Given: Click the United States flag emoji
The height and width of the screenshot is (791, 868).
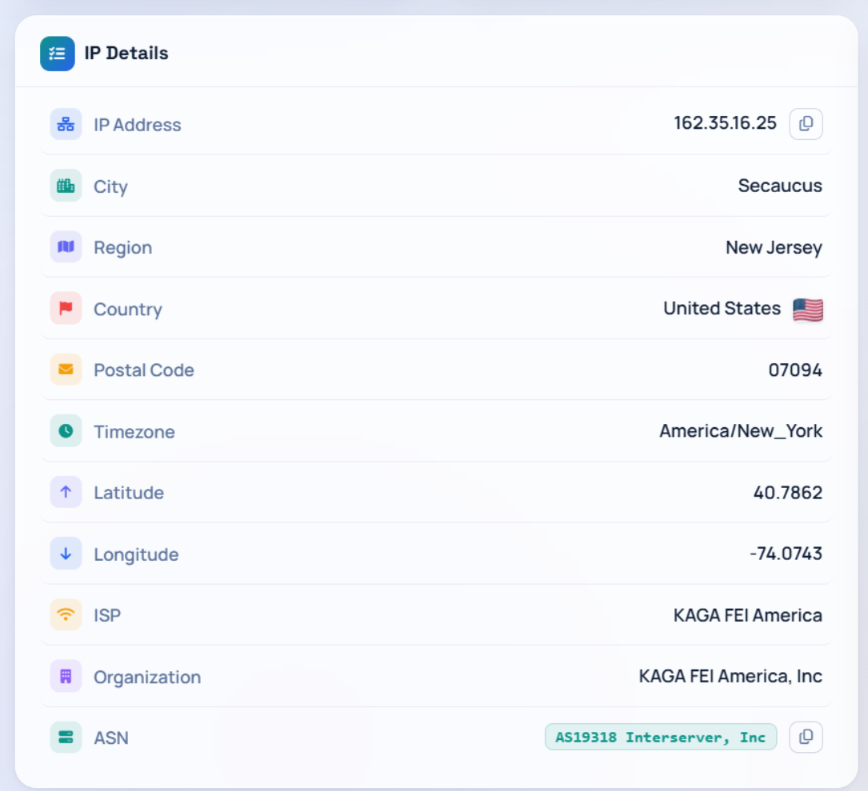Looking at the screenshot, I should 808,309.
